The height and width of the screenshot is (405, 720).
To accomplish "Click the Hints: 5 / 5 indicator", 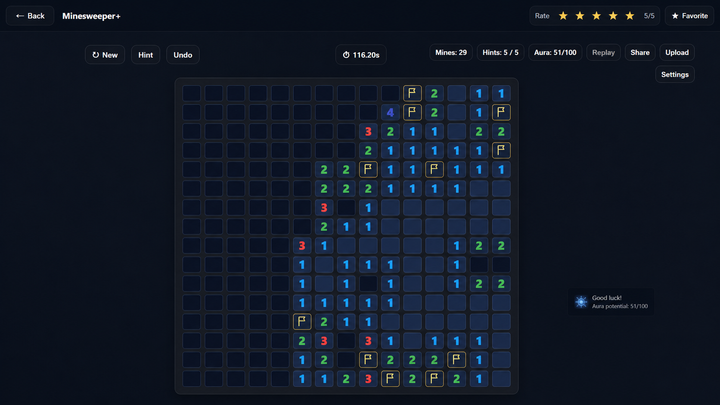I will (x=501, y=53).
